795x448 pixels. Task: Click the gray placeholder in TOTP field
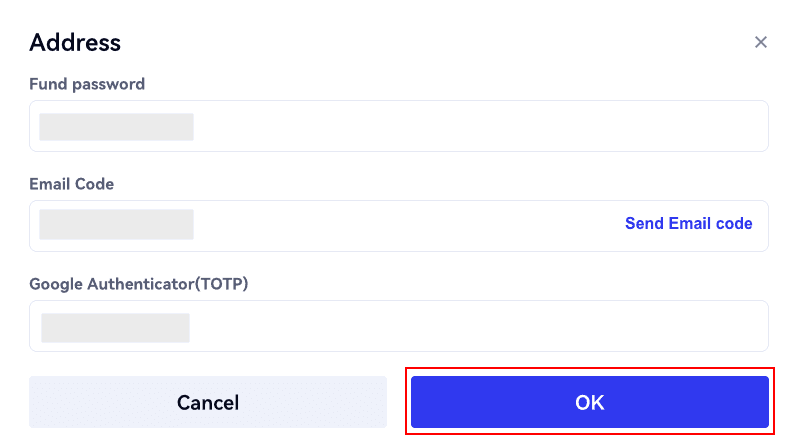(115, 328)
